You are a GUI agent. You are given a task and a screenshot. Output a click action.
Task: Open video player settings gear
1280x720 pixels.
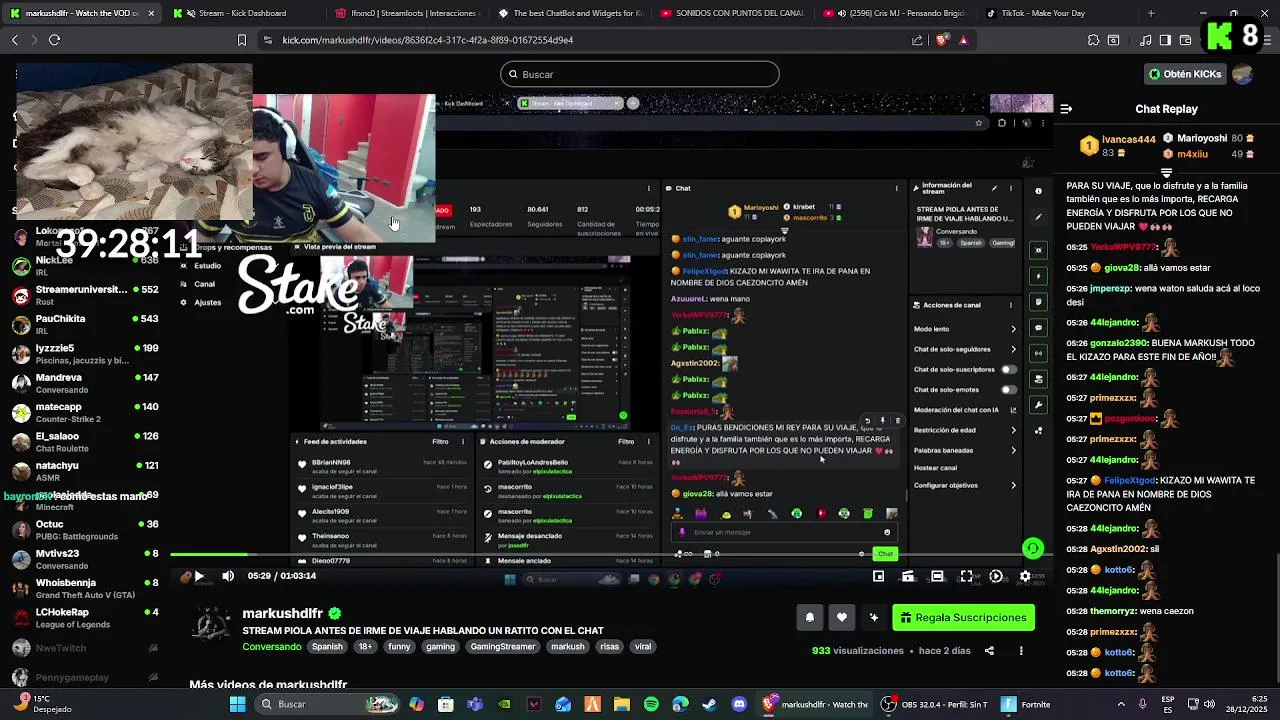pyautogui.click(x=1025, y=576)
